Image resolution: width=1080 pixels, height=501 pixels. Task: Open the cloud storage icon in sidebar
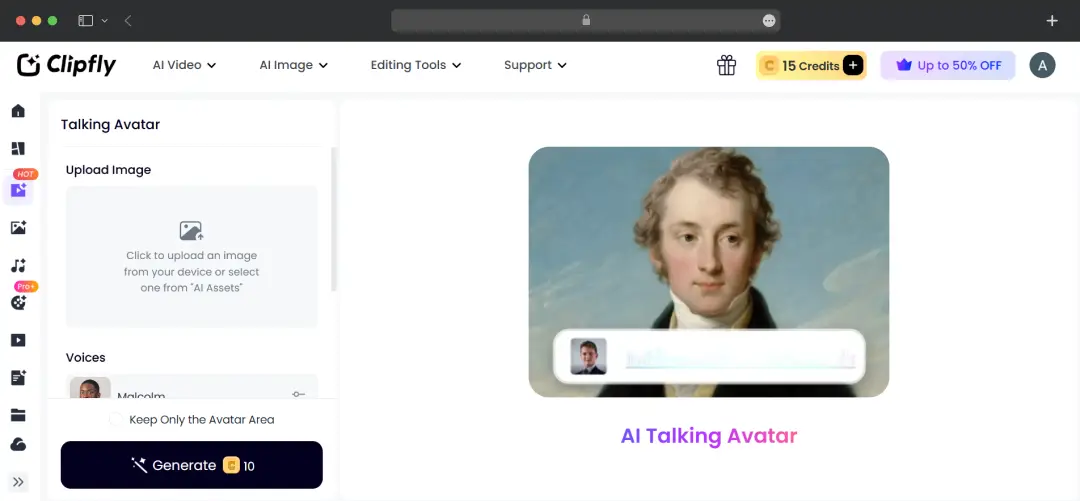coord(18,444)
